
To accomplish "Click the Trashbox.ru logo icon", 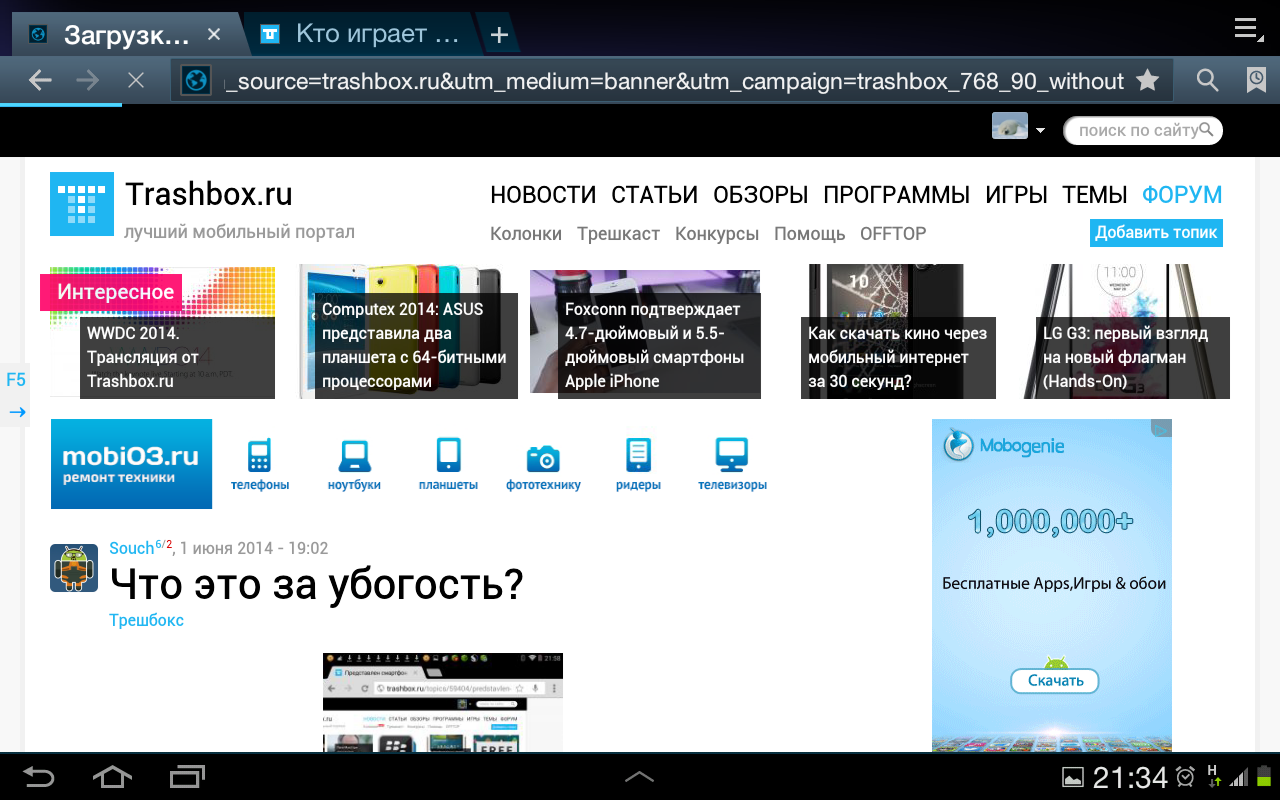I will (82, 204).
